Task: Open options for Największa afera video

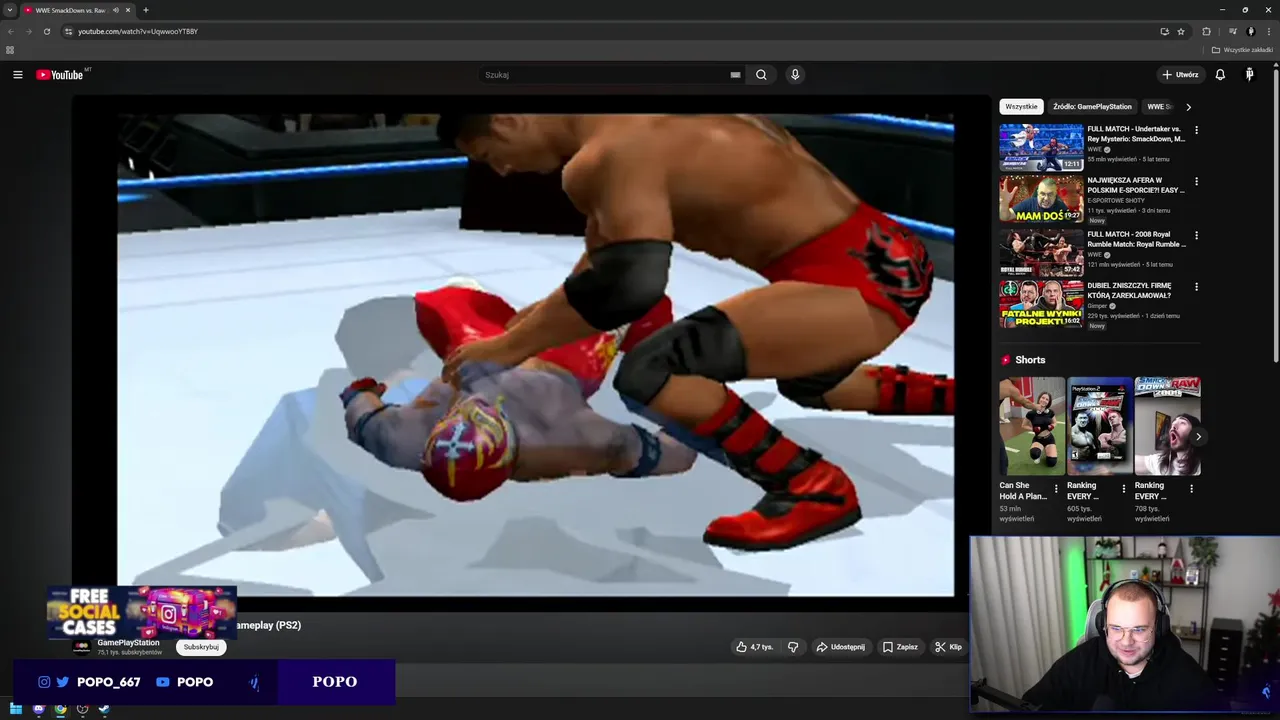Action: click(x=1196, y=182)
